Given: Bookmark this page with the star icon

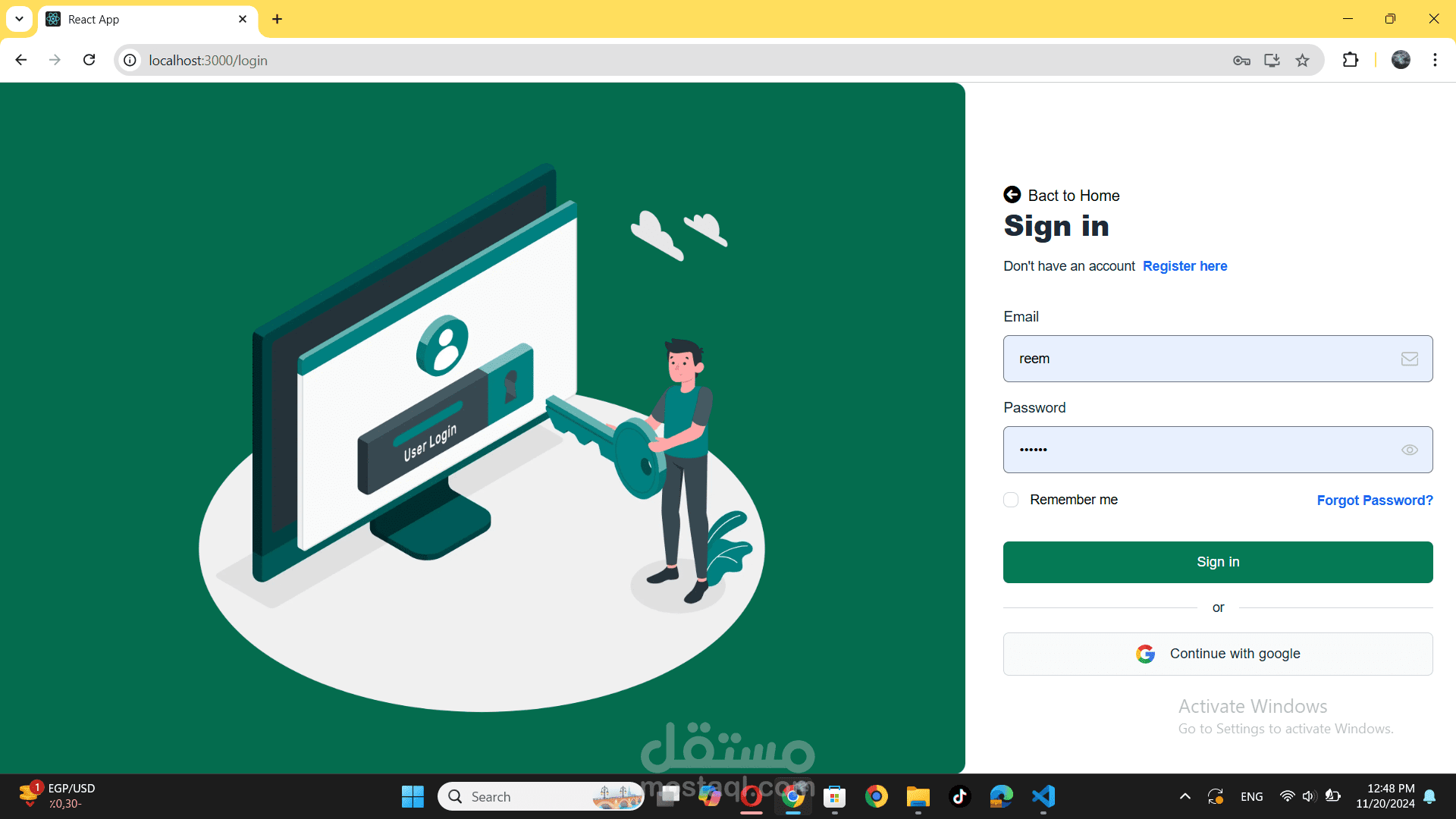Looking at the screenshot, I should pos(1302,61).
